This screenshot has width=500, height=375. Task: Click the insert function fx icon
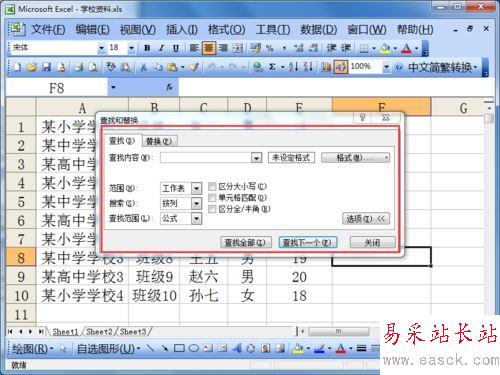[x=169, y=88]
